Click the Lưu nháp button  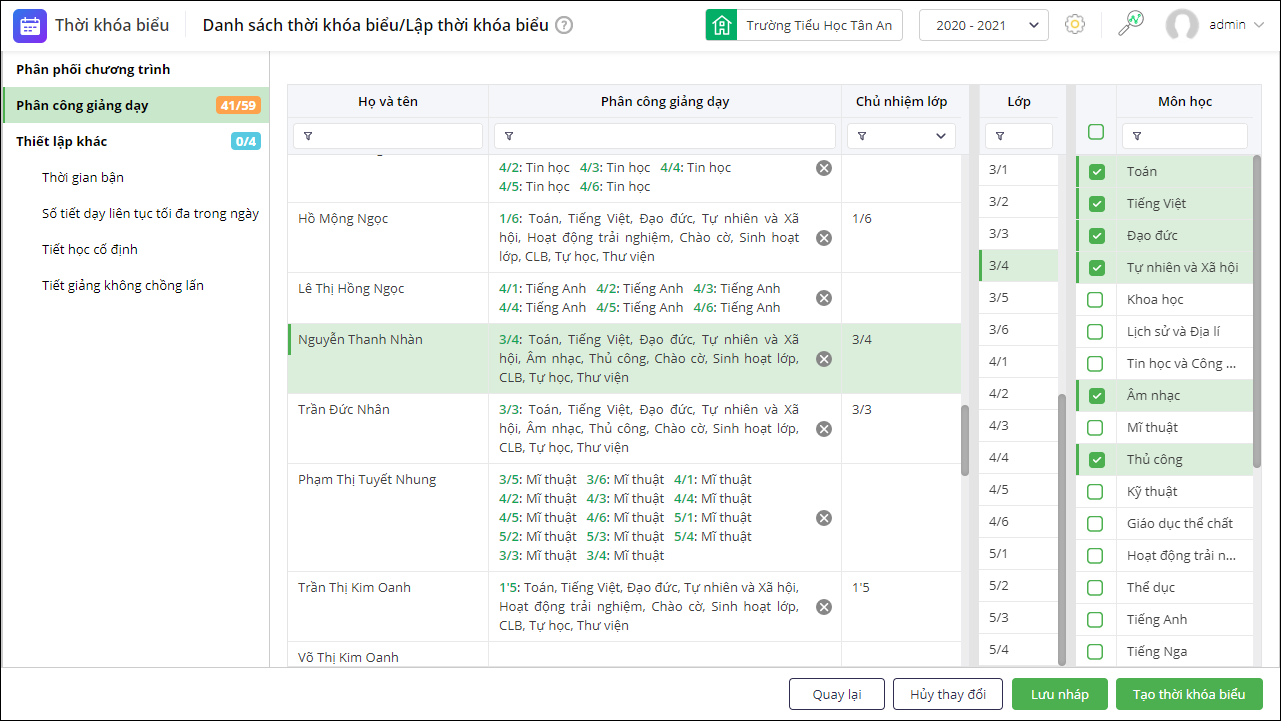1060,694
